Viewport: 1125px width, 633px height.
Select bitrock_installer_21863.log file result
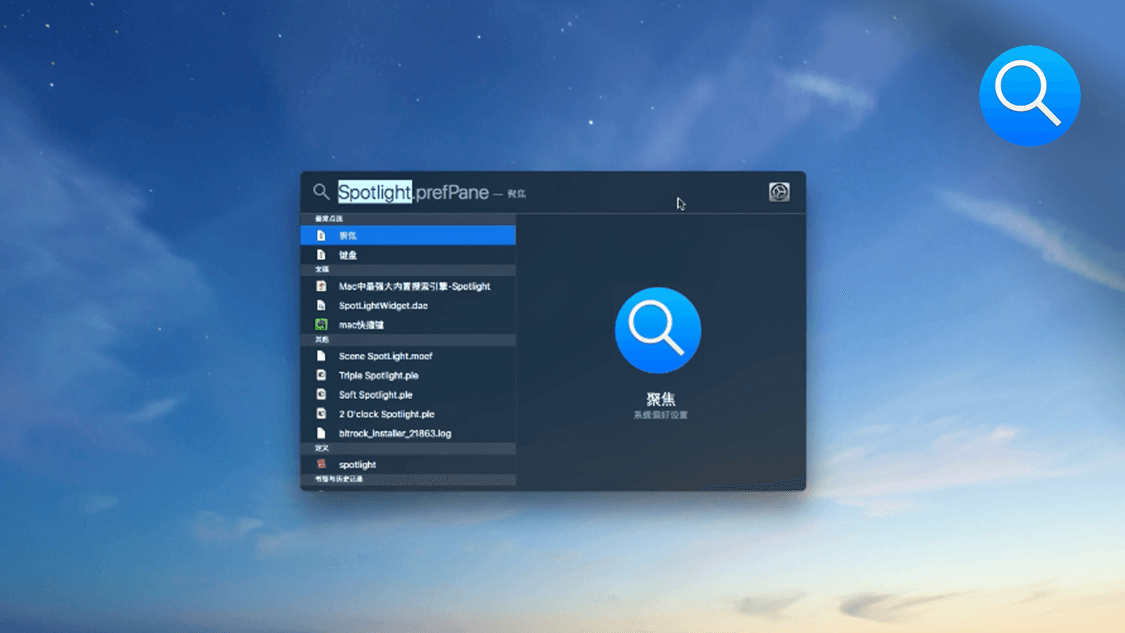(394, 434)
